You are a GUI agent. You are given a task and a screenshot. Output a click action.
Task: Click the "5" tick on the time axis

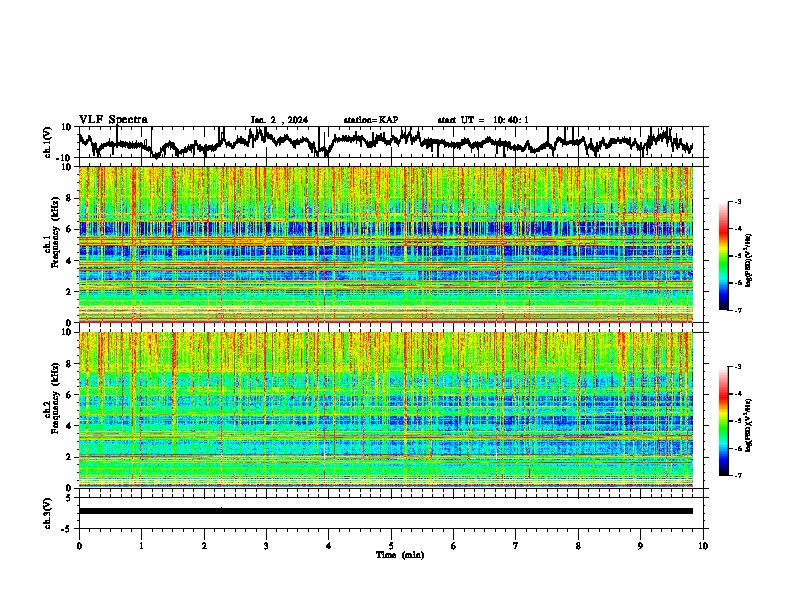[391, 546]
